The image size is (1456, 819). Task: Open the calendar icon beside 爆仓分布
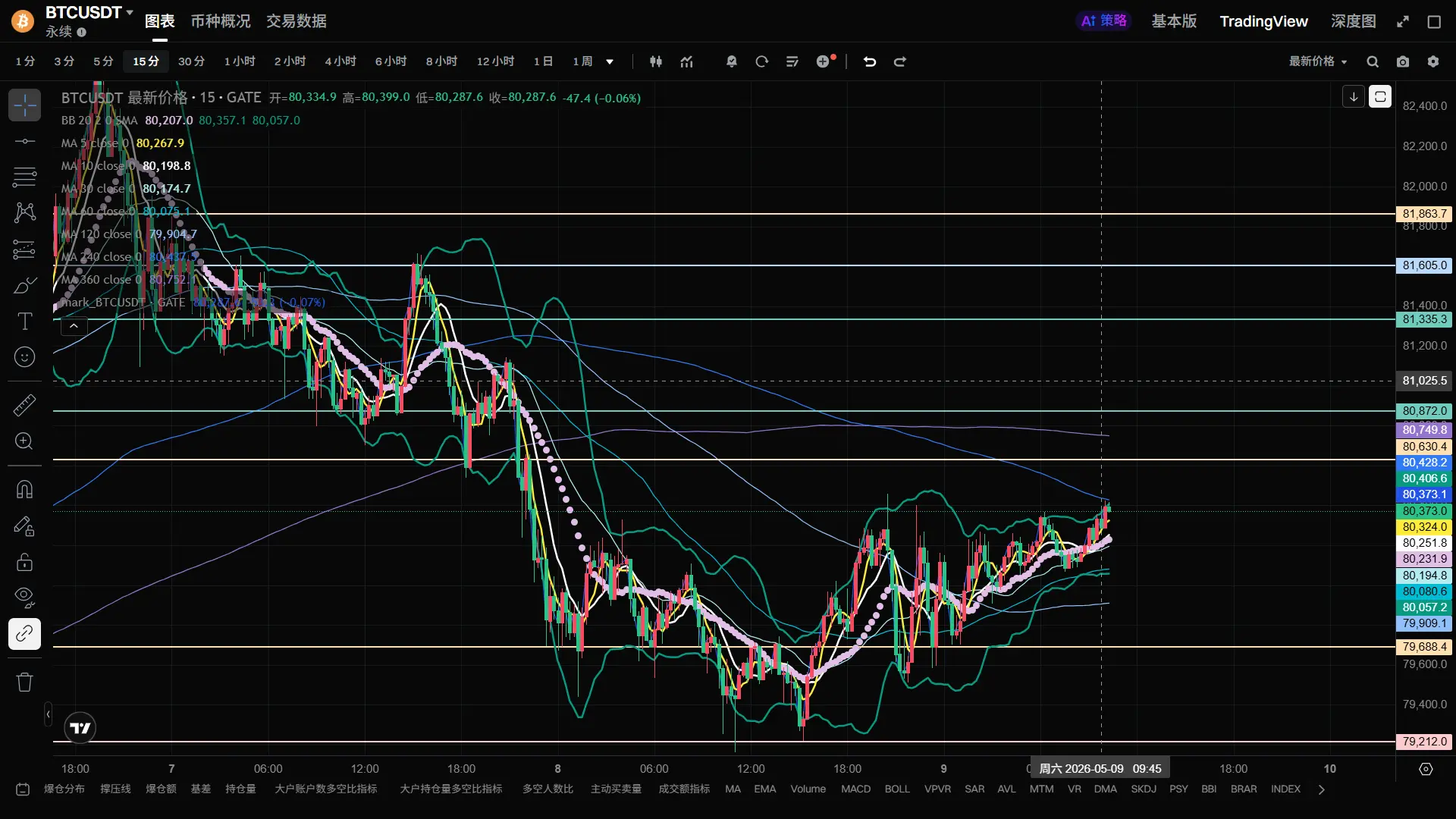(23, 789)
